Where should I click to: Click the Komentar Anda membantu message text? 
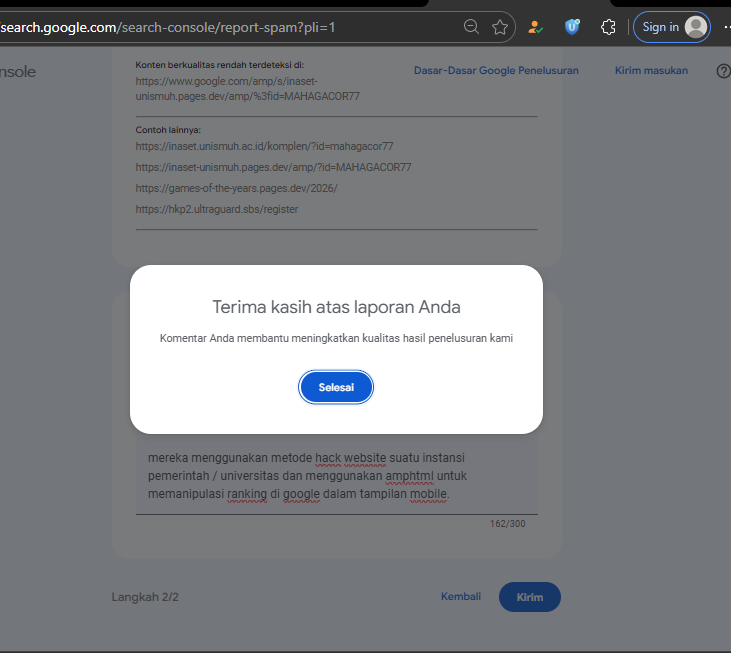(336, 338)
